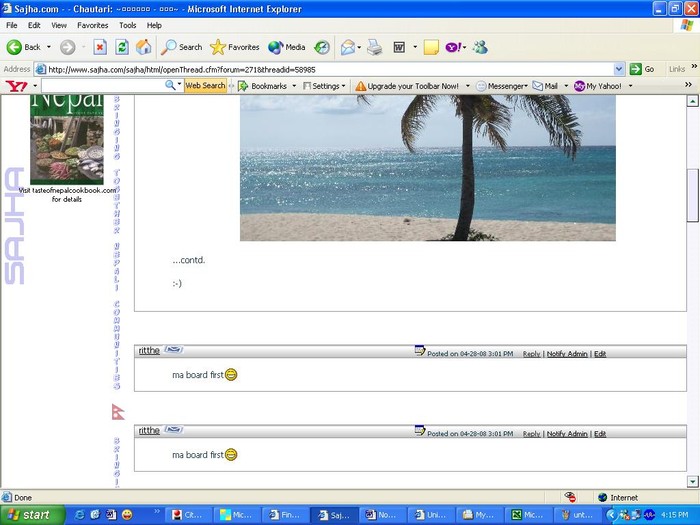Expand the Settings dropdown in Yahoo toolbar

pos(325,86)
